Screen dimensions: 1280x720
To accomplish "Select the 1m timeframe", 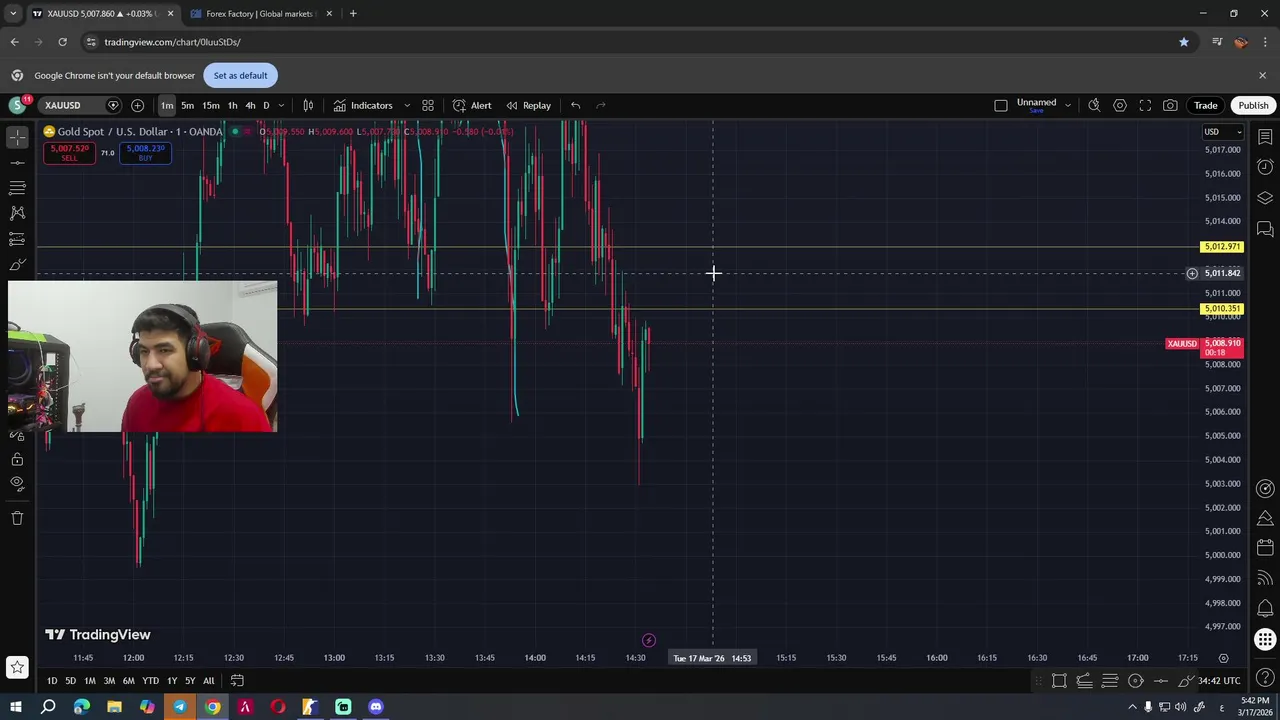I will [167, 105].
